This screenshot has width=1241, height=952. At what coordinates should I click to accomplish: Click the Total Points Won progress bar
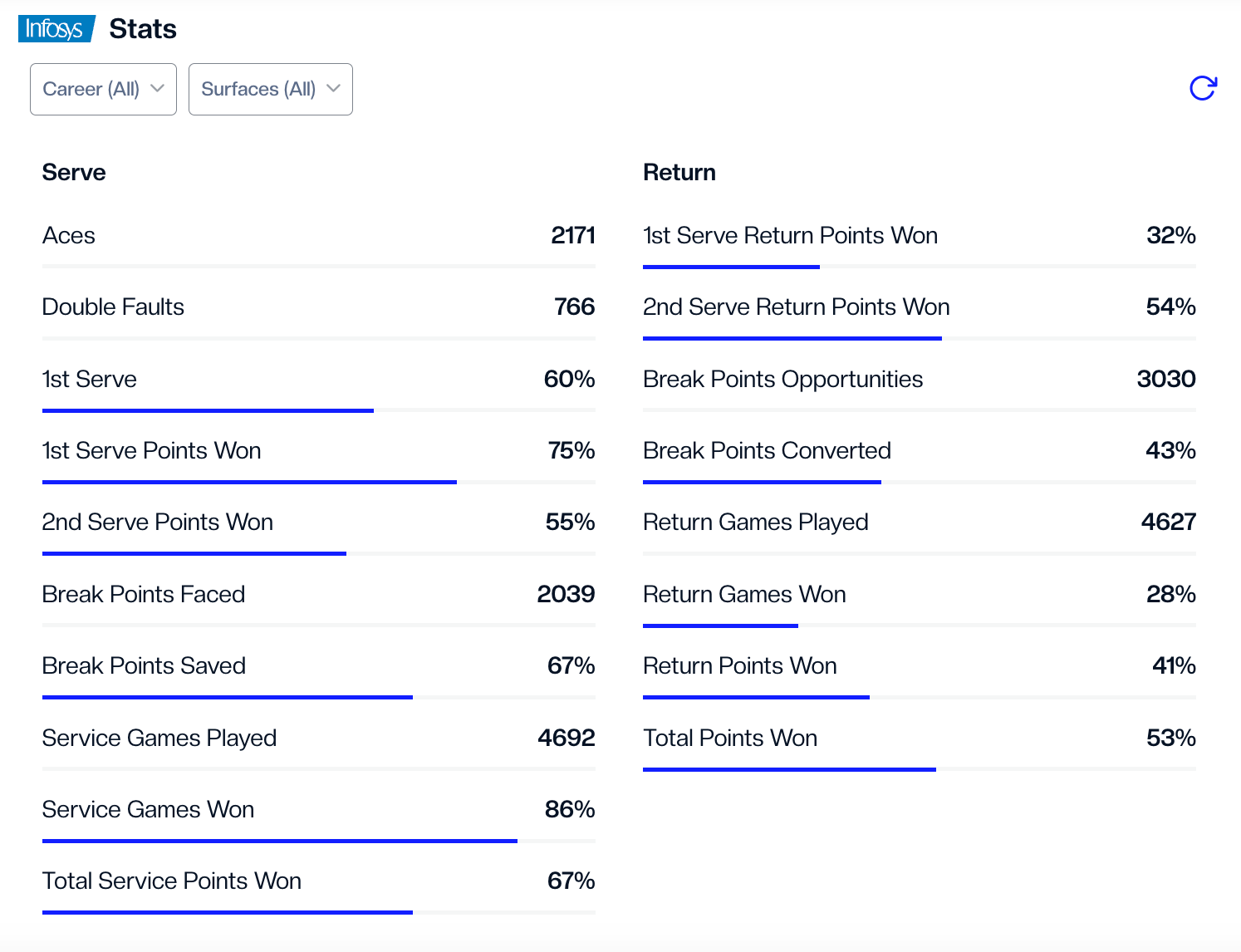(x=789, y=769)
